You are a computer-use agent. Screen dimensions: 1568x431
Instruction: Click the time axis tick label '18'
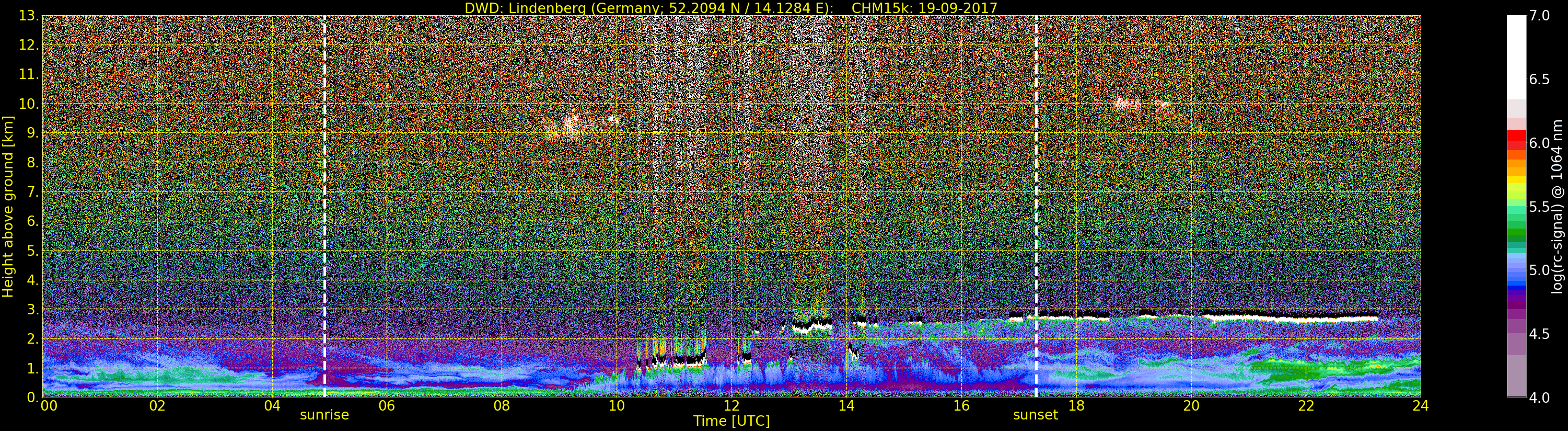point(1076,406)
